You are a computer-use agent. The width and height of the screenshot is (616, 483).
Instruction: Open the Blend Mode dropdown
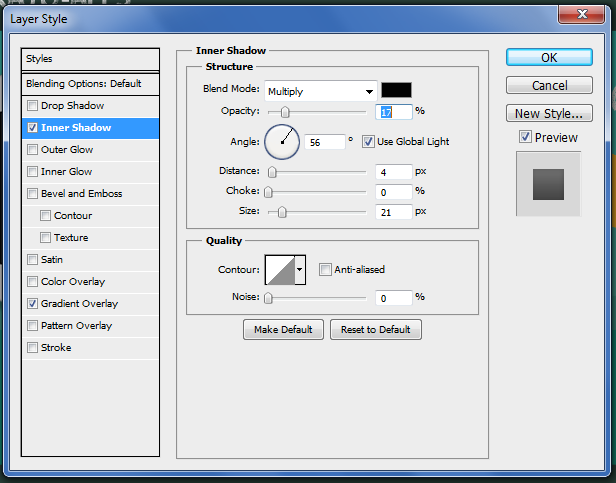tap(320, 90)
